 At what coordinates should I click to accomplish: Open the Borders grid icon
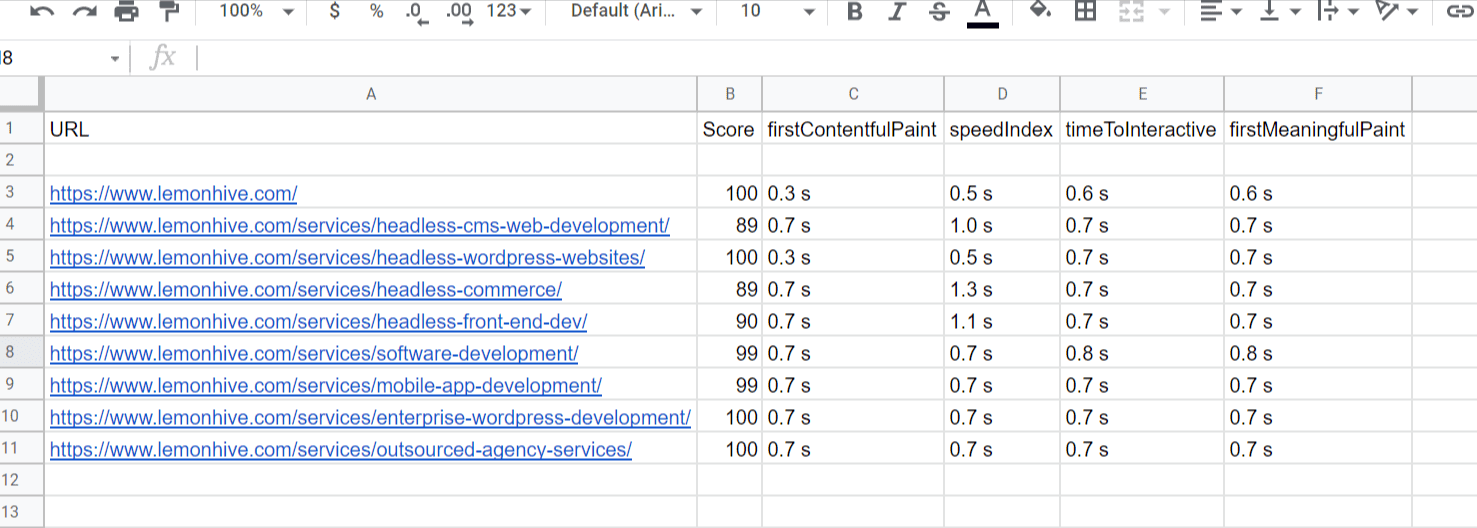1085,11
